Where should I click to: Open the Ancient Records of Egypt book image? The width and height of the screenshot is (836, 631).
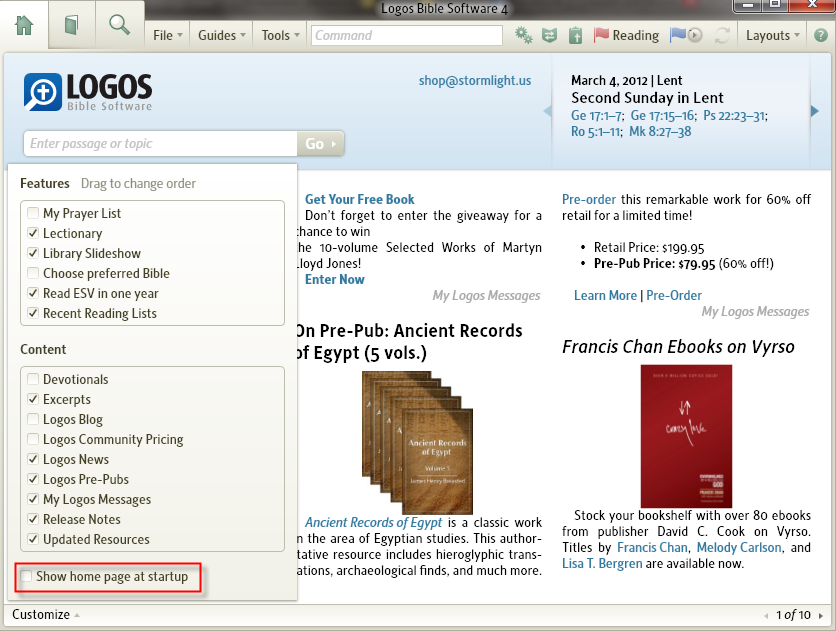click(x=417, y=442)
